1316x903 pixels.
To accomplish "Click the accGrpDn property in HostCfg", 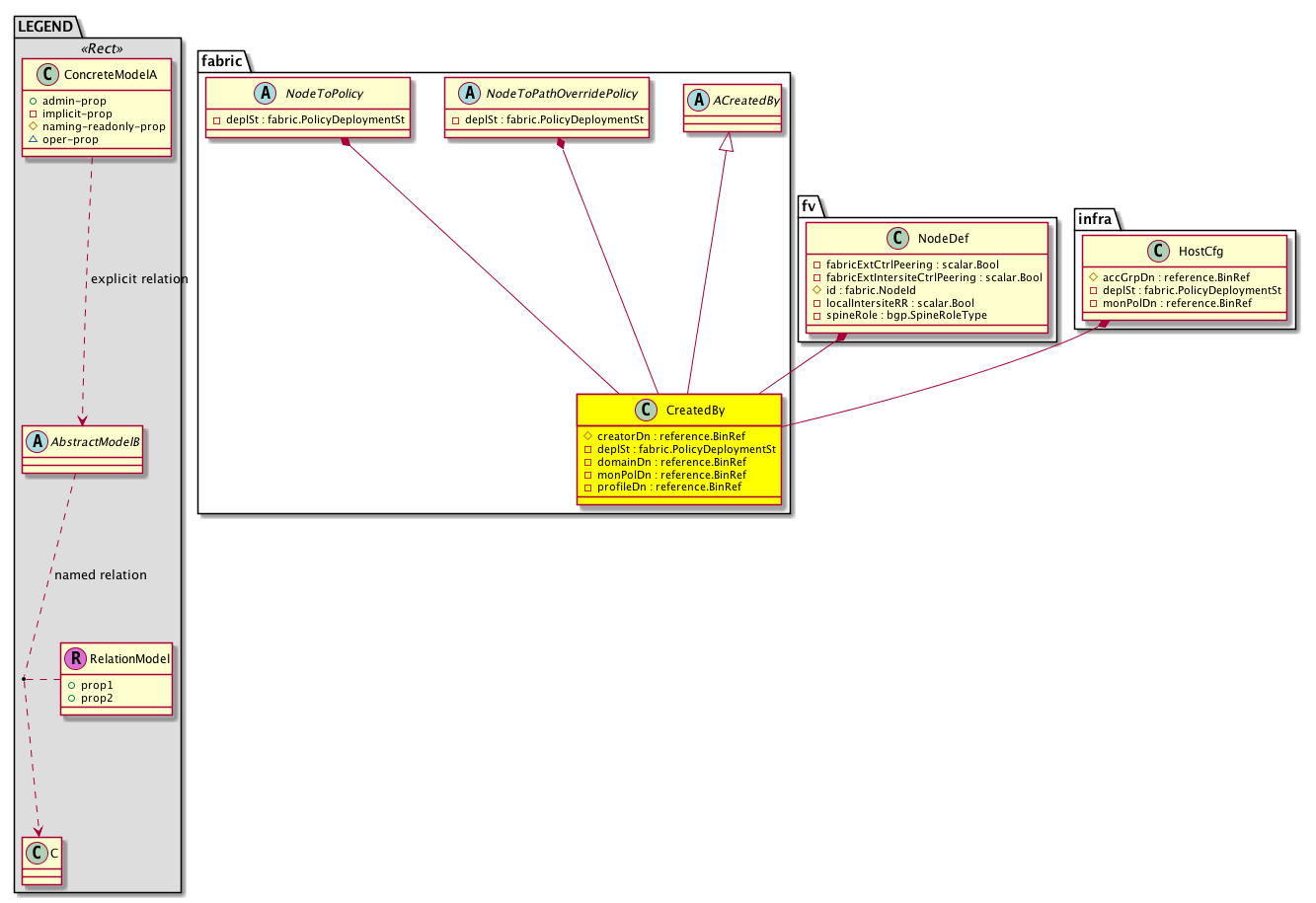I will (1176, 277).
